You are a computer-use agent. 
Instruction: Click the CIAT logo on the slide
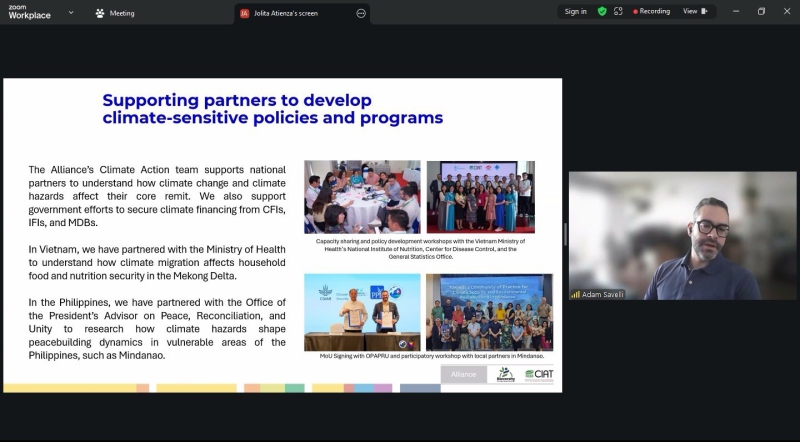pos(539,374)
